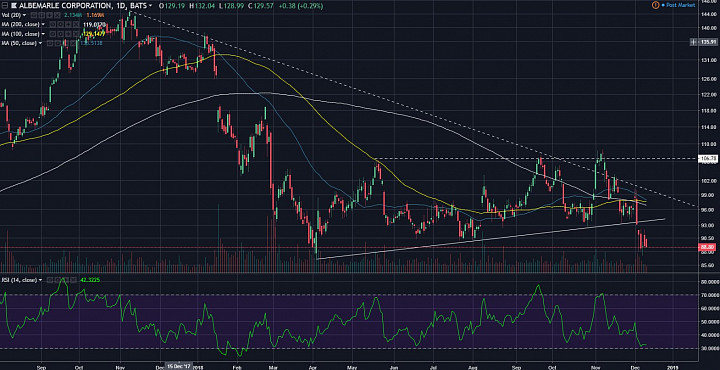Viewport: 720px width, 370px height.
Task: Expand the RSI (14, close) dropdown arrow
Action: [40, 280]
